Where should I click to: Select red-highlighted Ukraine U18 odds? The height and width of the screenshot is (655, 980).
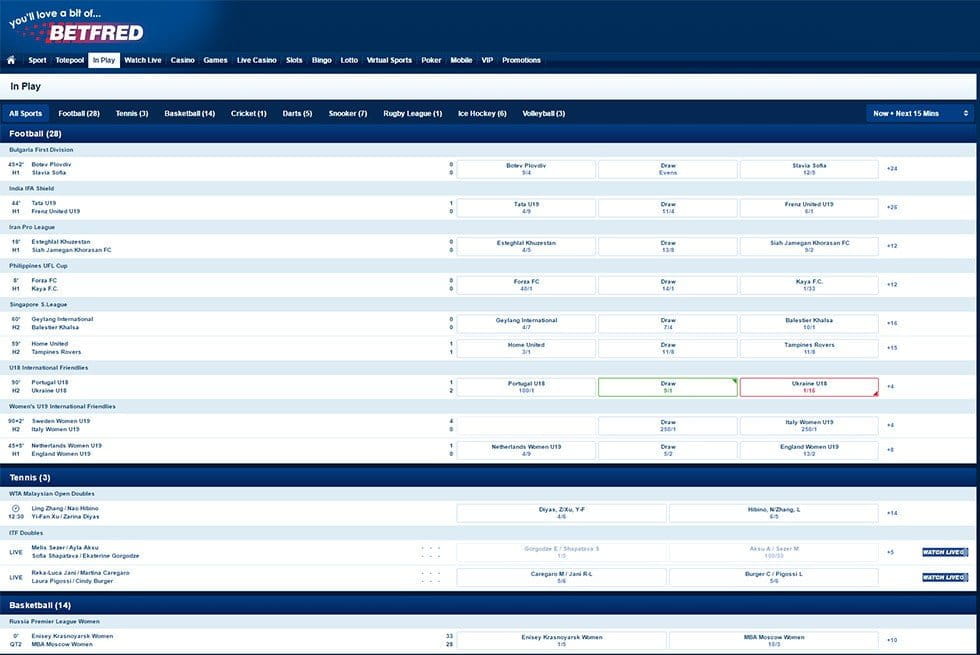point(809,387)
